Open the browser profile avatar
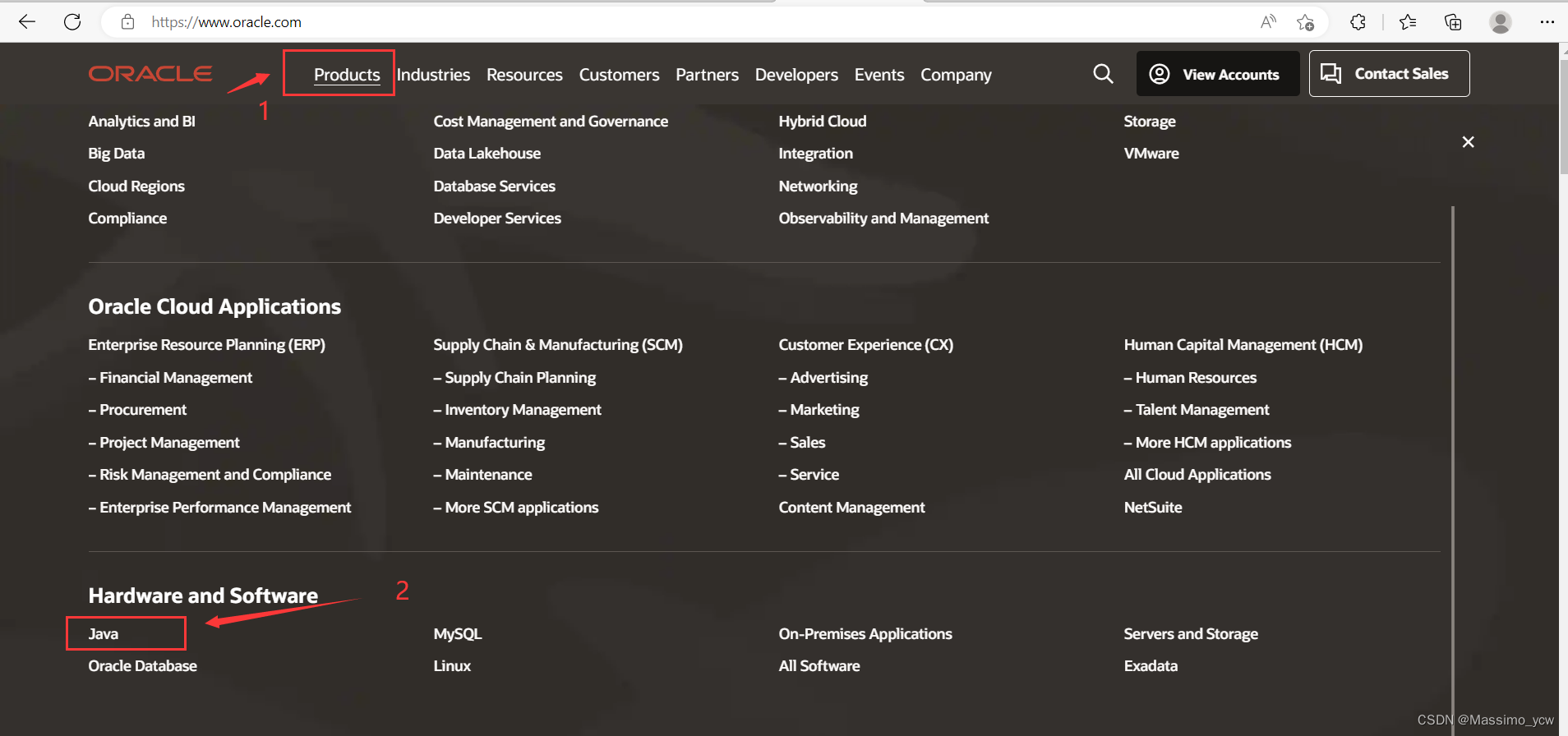 pos(1501,22)
